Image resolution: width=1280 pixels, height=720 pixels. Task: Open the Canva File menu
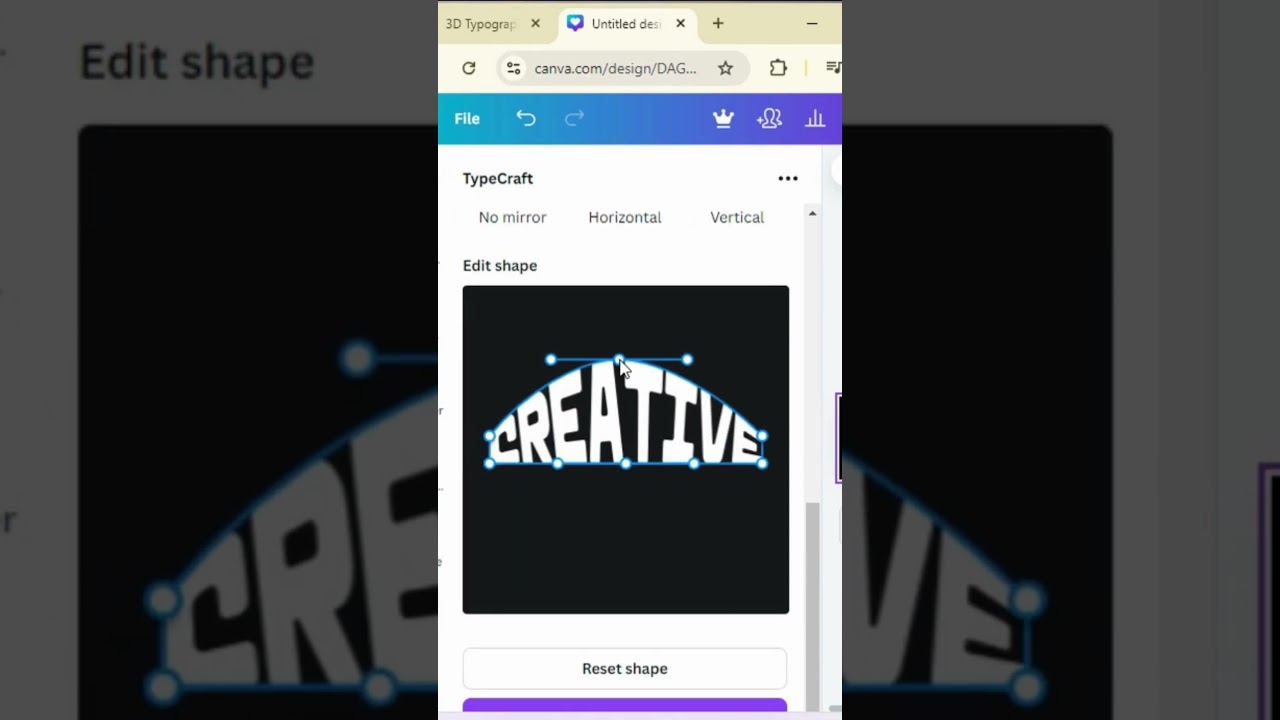pos(467,119)
